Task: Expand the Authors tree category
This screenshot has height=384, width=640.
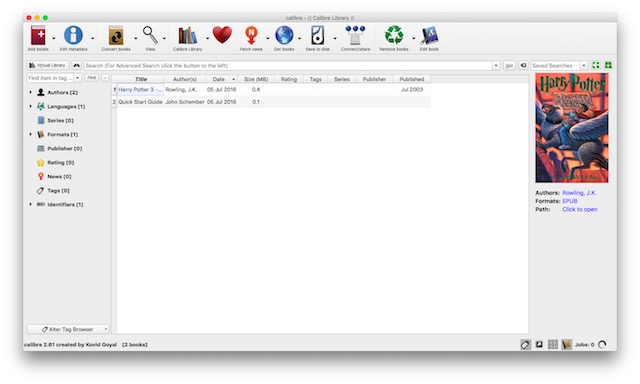Action: tap(30, 92)
